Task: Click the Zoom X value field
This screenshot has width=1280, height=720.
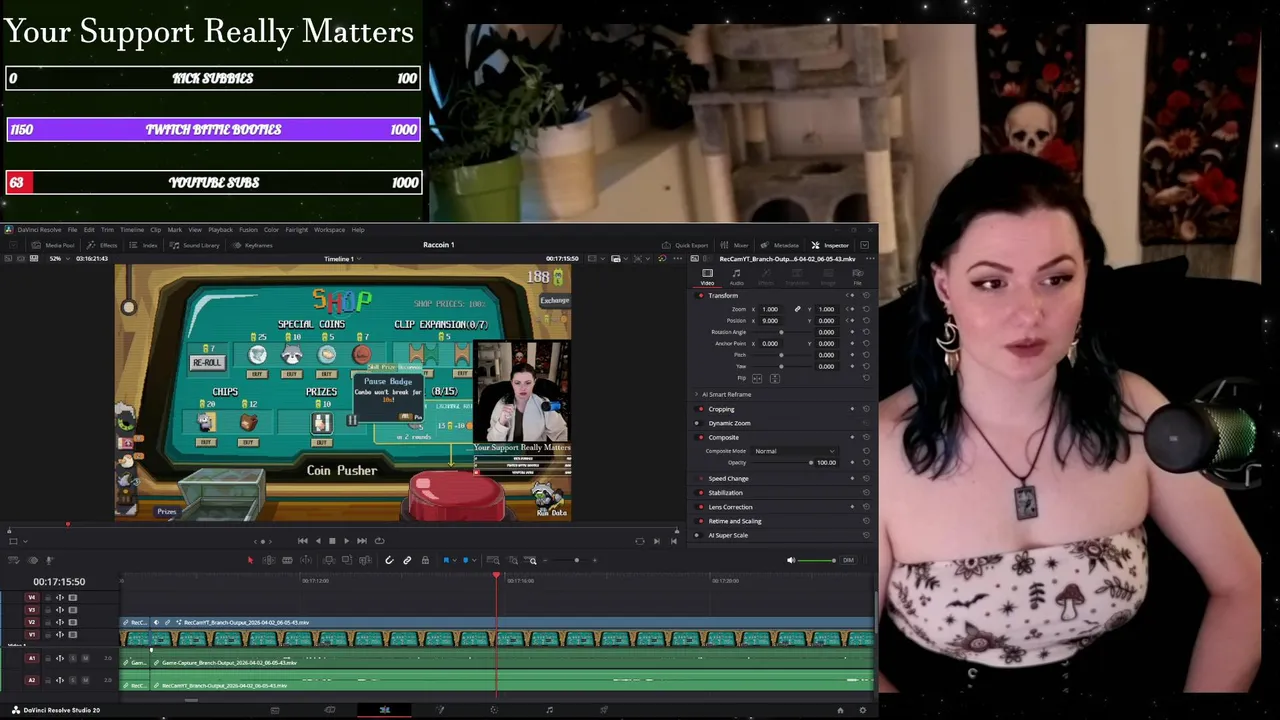Action: (x=771, y=309)
